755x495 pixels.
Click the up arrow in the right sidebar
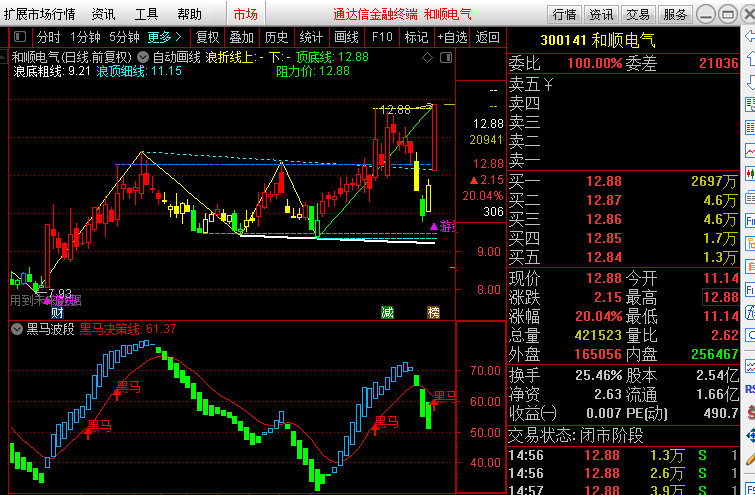click(x=750, y=59)
